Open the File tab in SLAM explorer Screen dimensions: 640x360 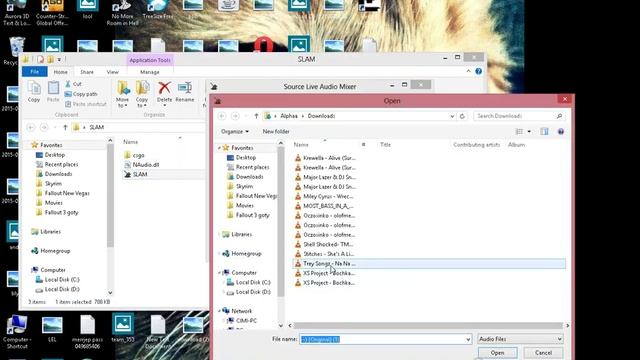[35, 71]
